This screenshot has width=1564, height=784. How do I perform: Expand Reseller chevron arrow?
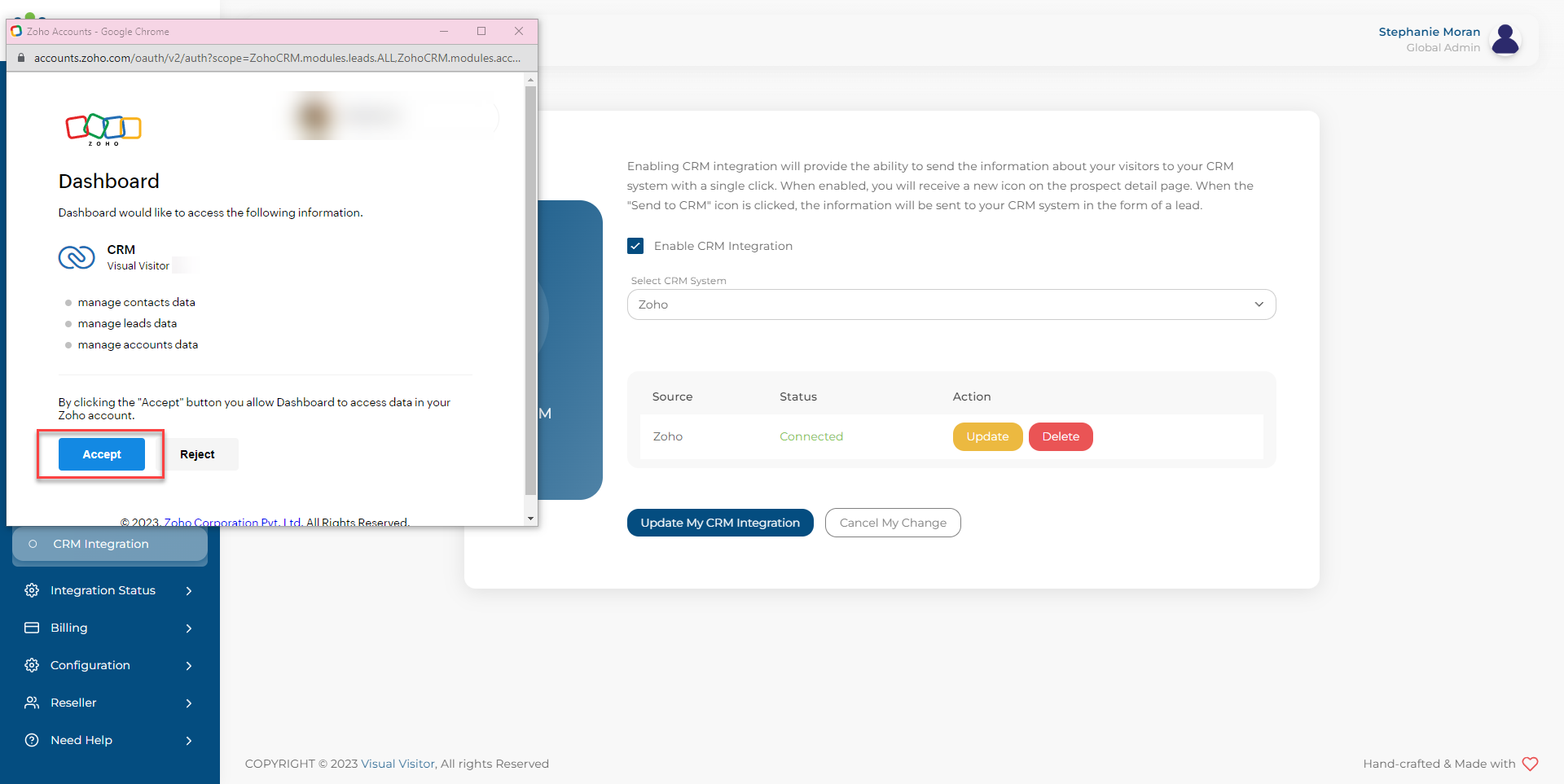(189, 703)
